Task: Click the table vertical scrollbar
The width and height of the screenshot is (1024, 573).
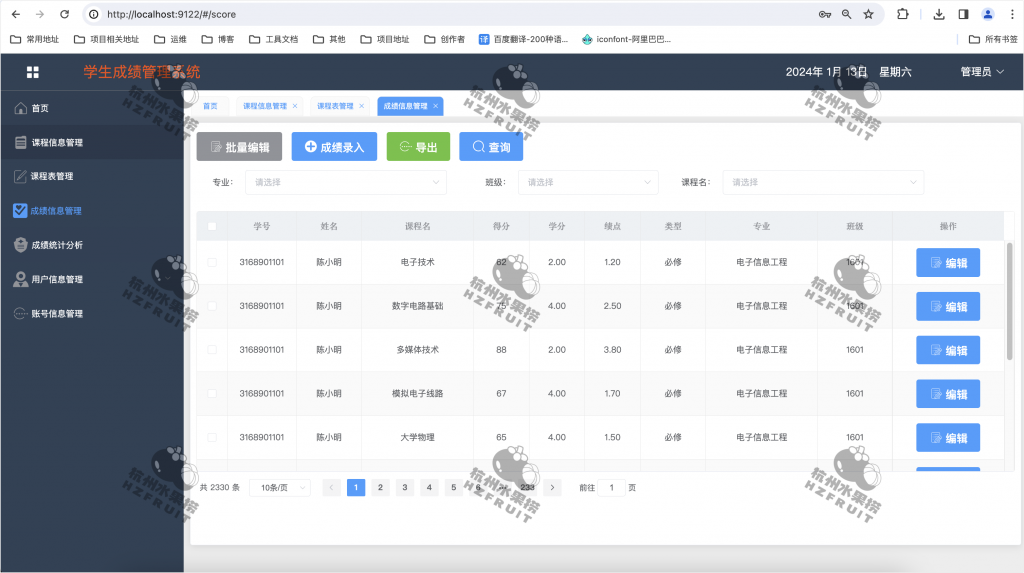Action: click(x=1009, y=301)
